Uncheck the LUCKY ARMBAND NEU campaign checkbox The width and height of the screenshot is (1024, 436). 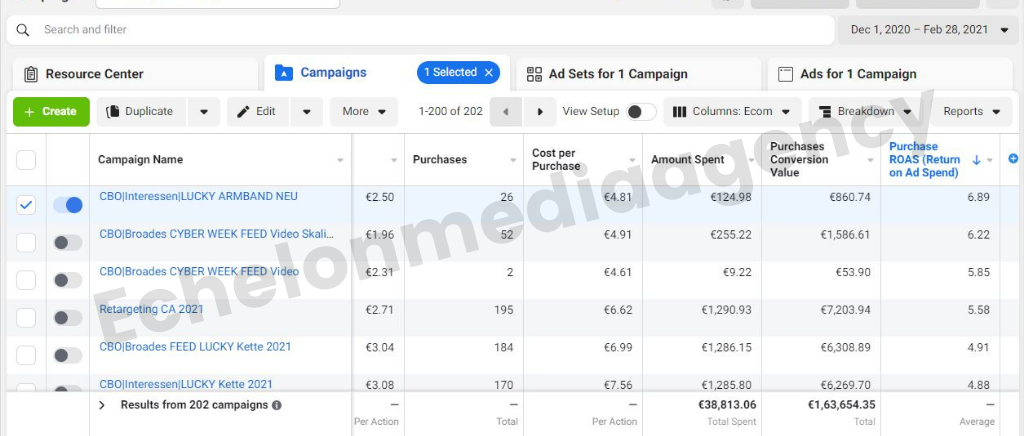coord(26,205)
